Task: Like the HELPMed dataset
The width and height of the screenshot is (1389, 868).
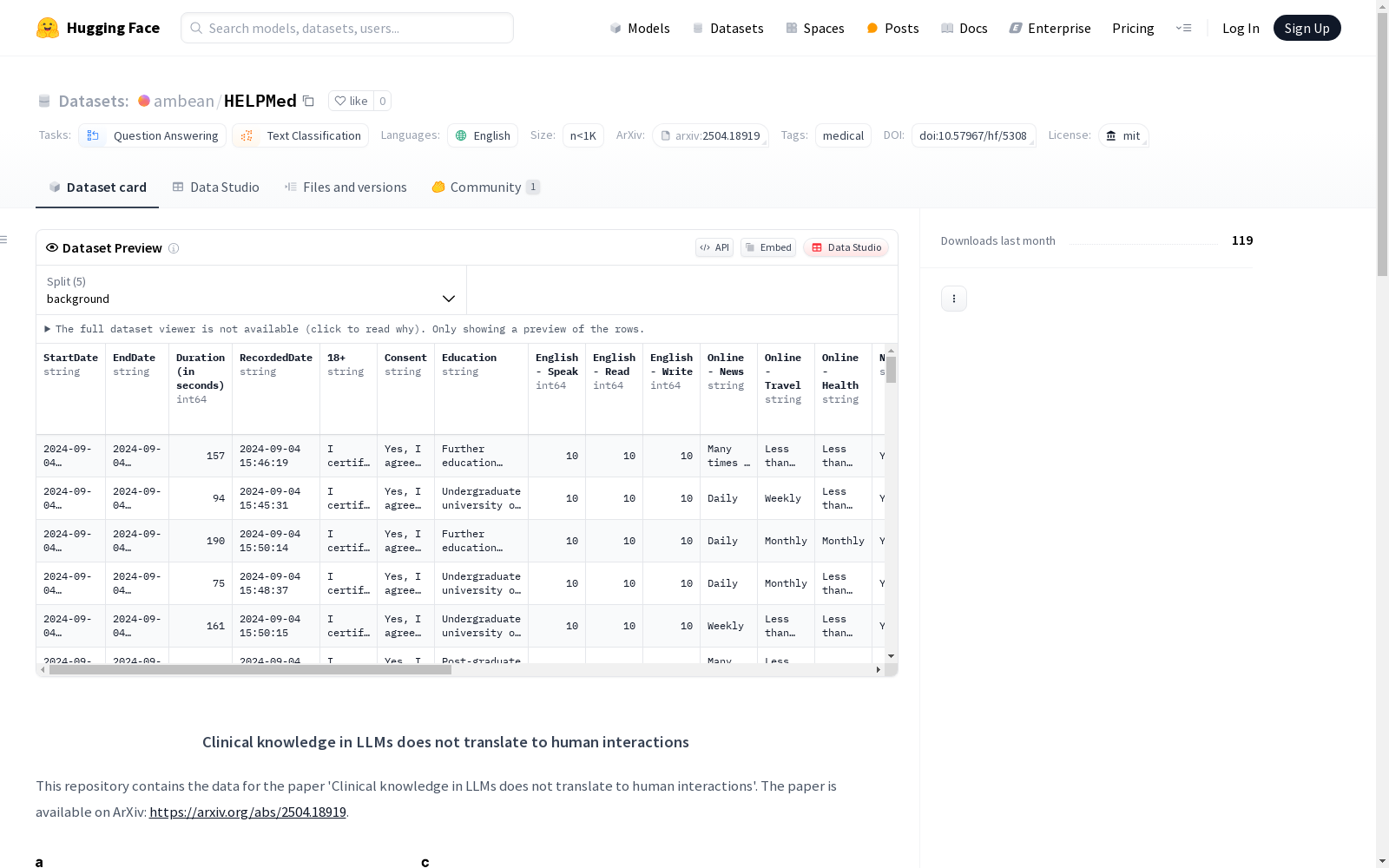Action: point(352,101)
